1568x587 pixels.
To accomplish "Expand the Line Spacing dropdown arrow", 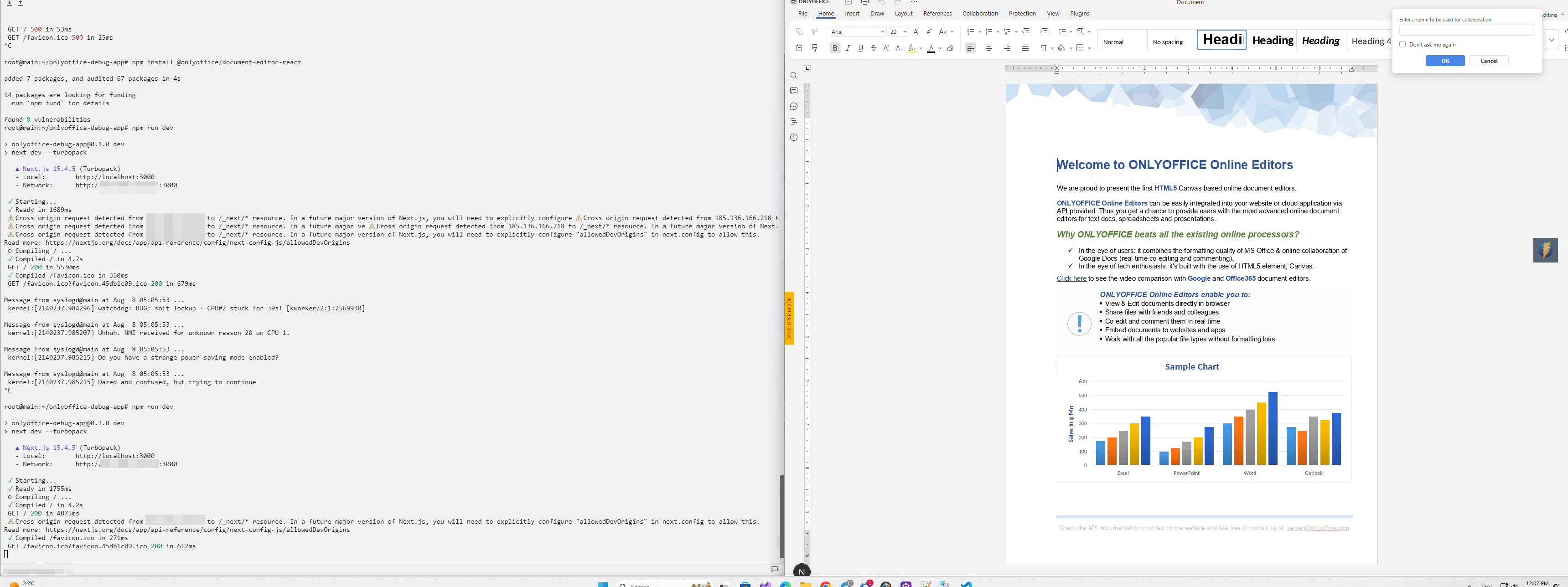I will pos(1071,31).
